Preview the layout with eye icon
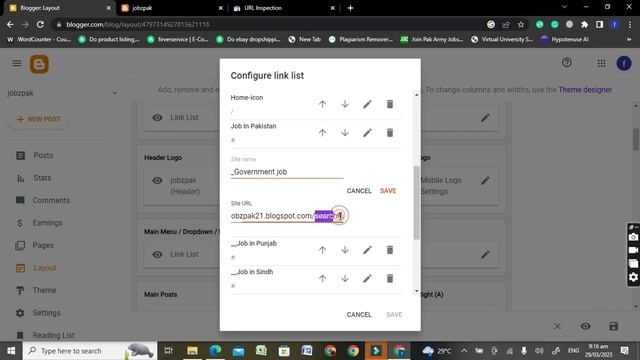This screenshot has height=360, width=640. (x=585, y=326)
